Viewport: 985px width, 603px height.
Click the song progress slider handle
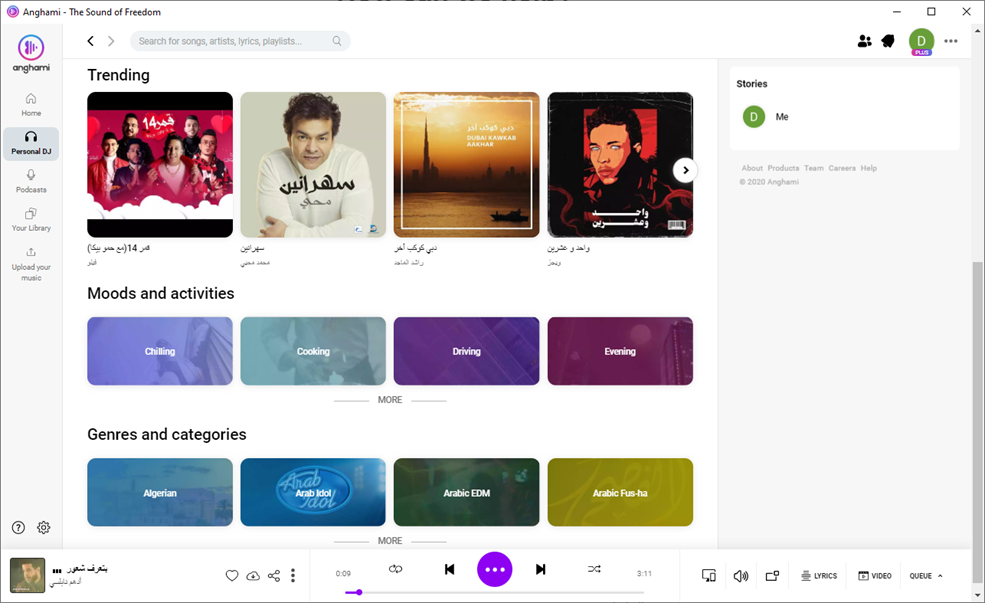pos(359,592)
